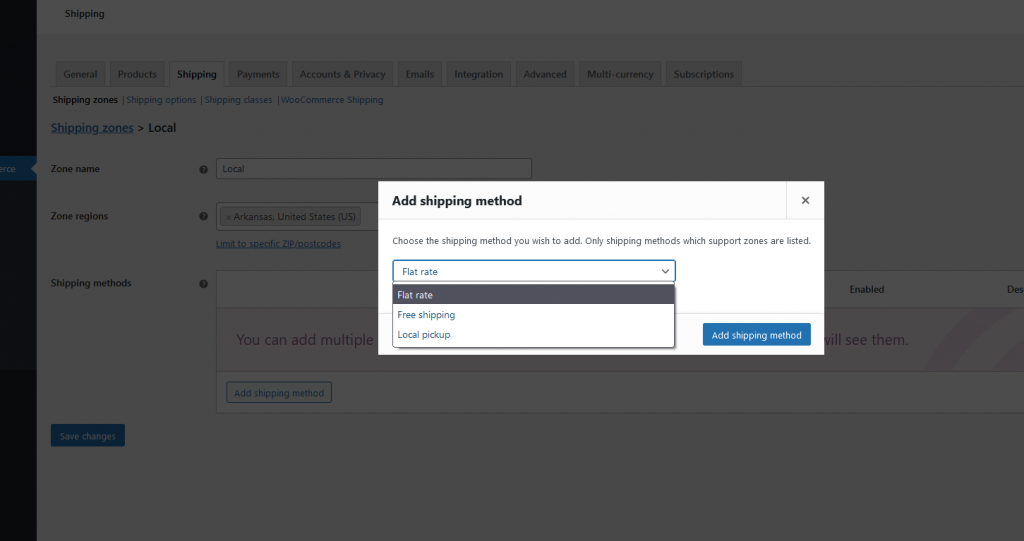This screenshot has height=541, width=1024.
Task: Expand the shipping method dropdown
Action: point(534,271)
